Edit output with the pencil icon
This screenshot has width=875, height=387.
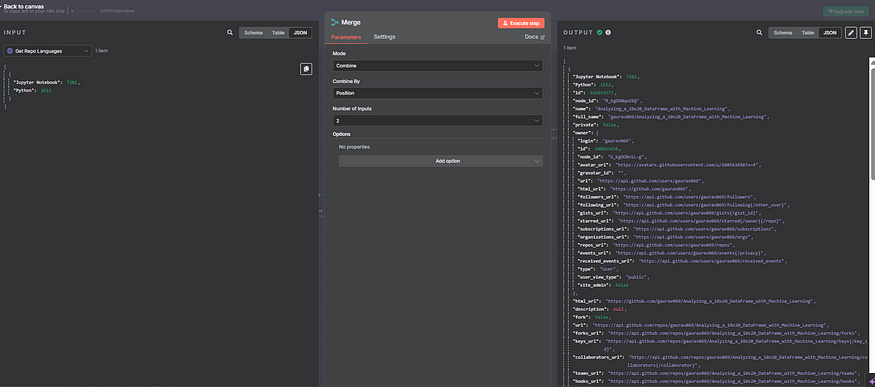[x=850, y=33]
